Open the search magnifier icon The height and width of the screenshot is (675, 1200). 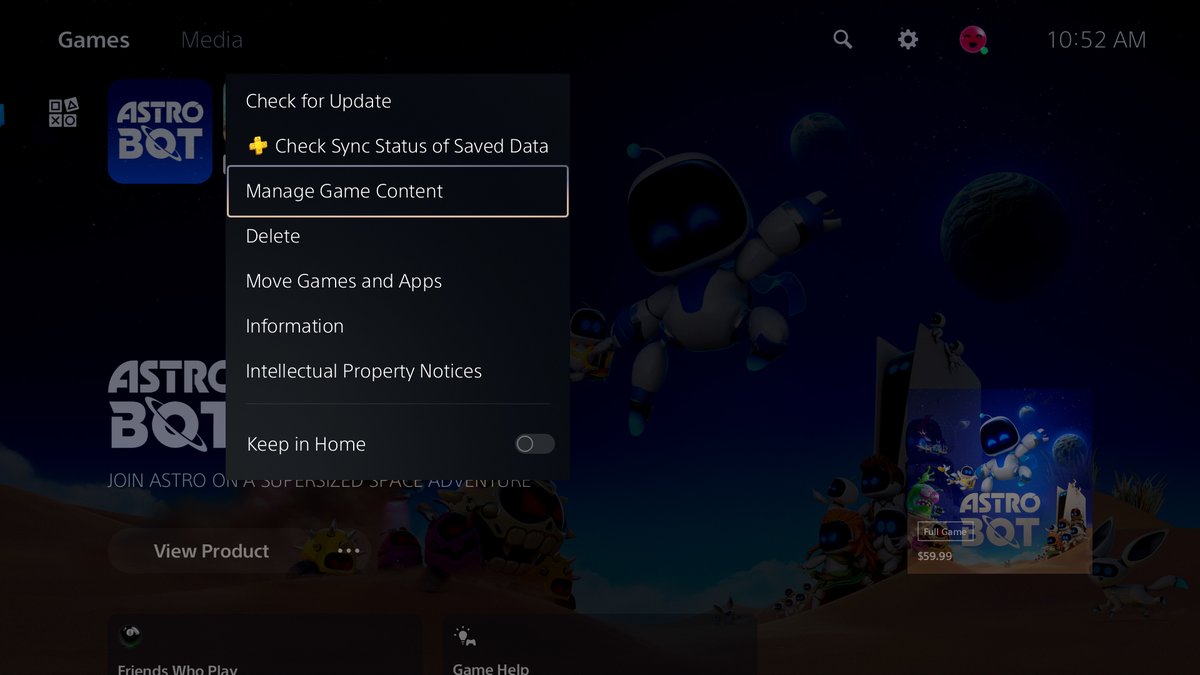coord(842,39)
